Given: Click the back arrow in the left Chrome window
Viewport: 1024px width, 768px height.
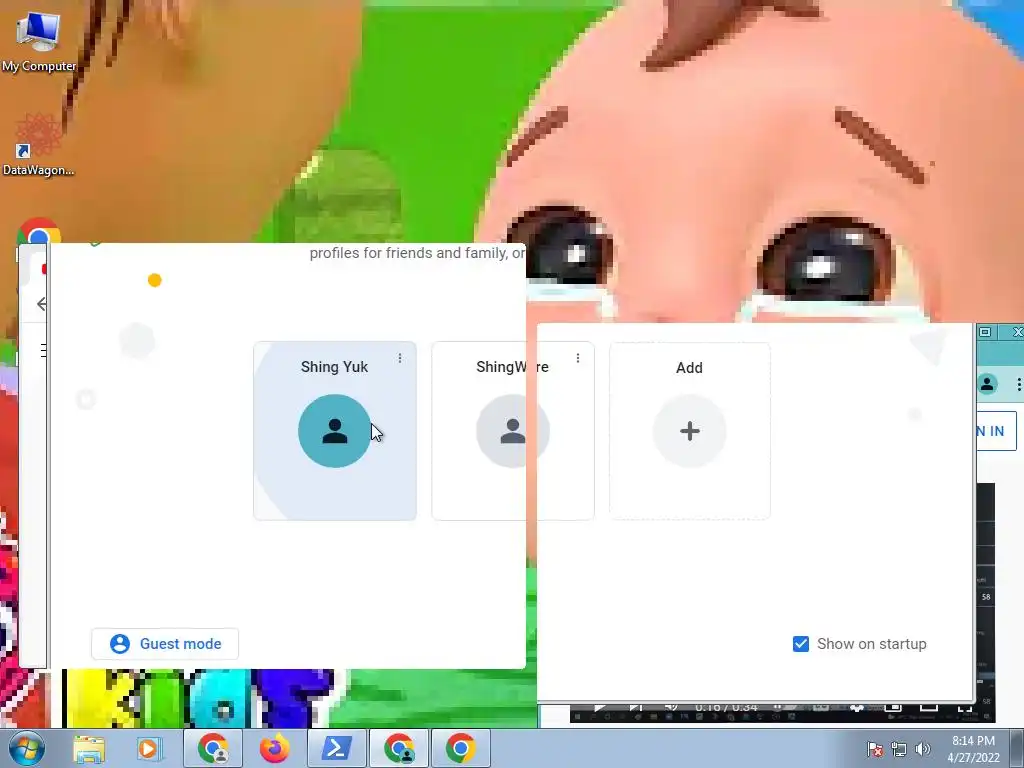Looking at the screenshot, I should click(42, 304).
